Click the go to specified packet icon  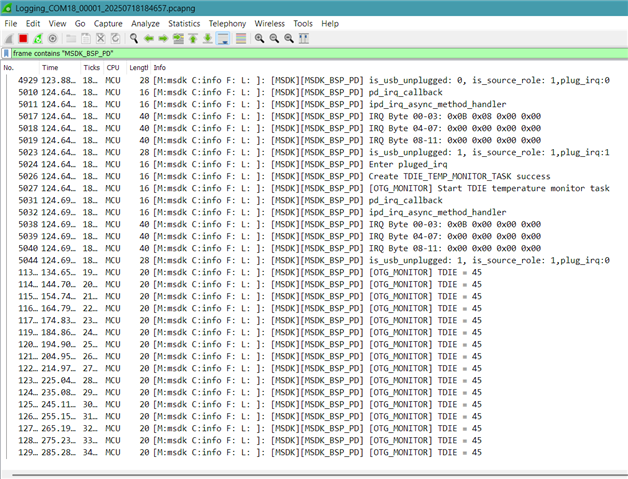178,38
